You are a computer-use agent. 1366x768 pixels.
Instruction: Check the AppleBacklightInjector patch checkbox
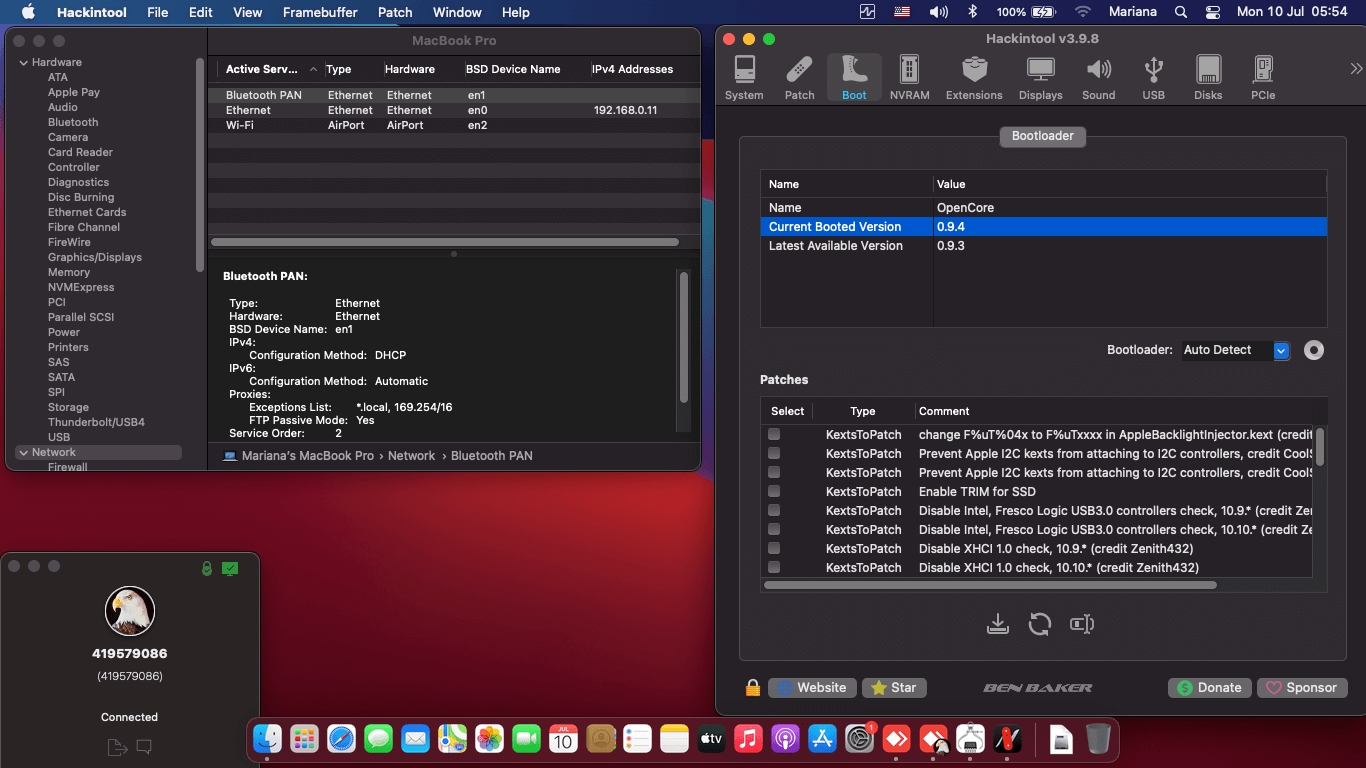774,434
